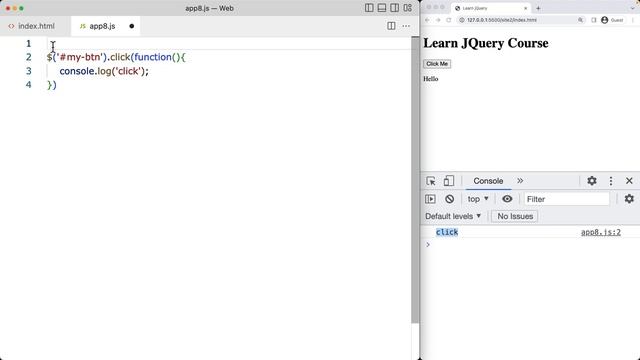Viewport: 640px width, 360px height.
Task: Click the vertical scrollbar of the editor
Action: [x=415, y=180]
